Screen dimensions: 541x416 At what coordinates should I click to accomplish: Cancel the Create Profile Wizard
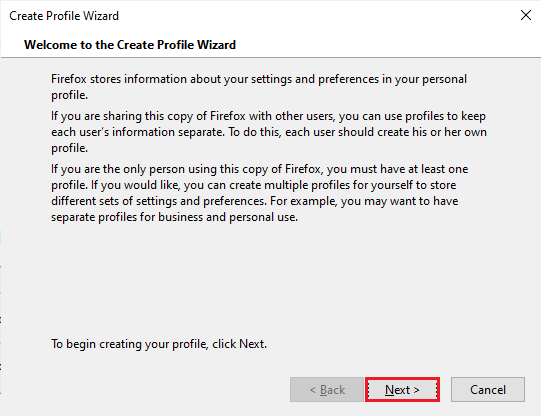pos(488,389)
